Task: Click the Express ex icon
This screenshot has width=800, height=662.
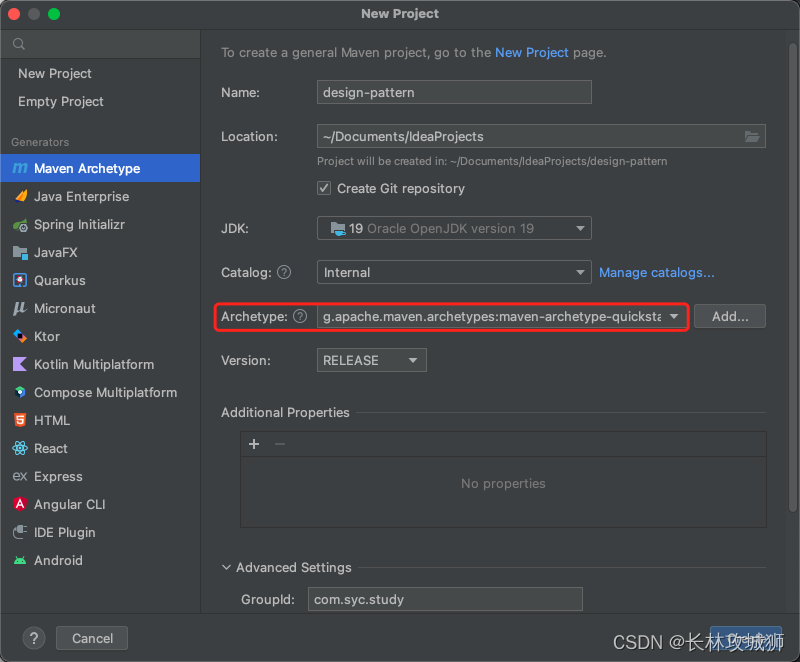Action: pos(20,476)
